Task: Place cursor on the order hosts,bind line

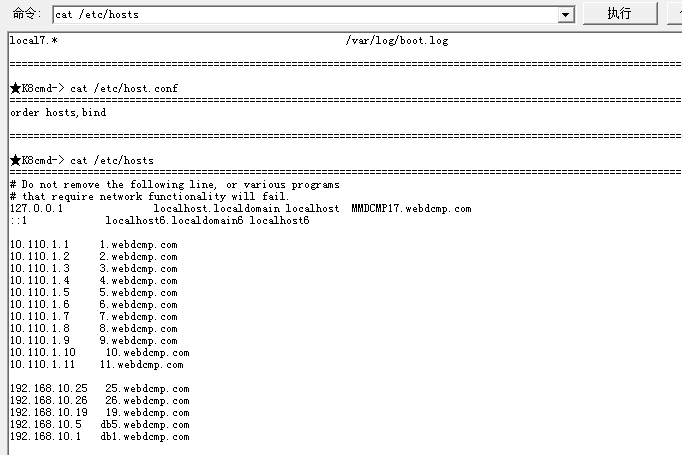Action: pyautogui.click(x=58, y=113)
